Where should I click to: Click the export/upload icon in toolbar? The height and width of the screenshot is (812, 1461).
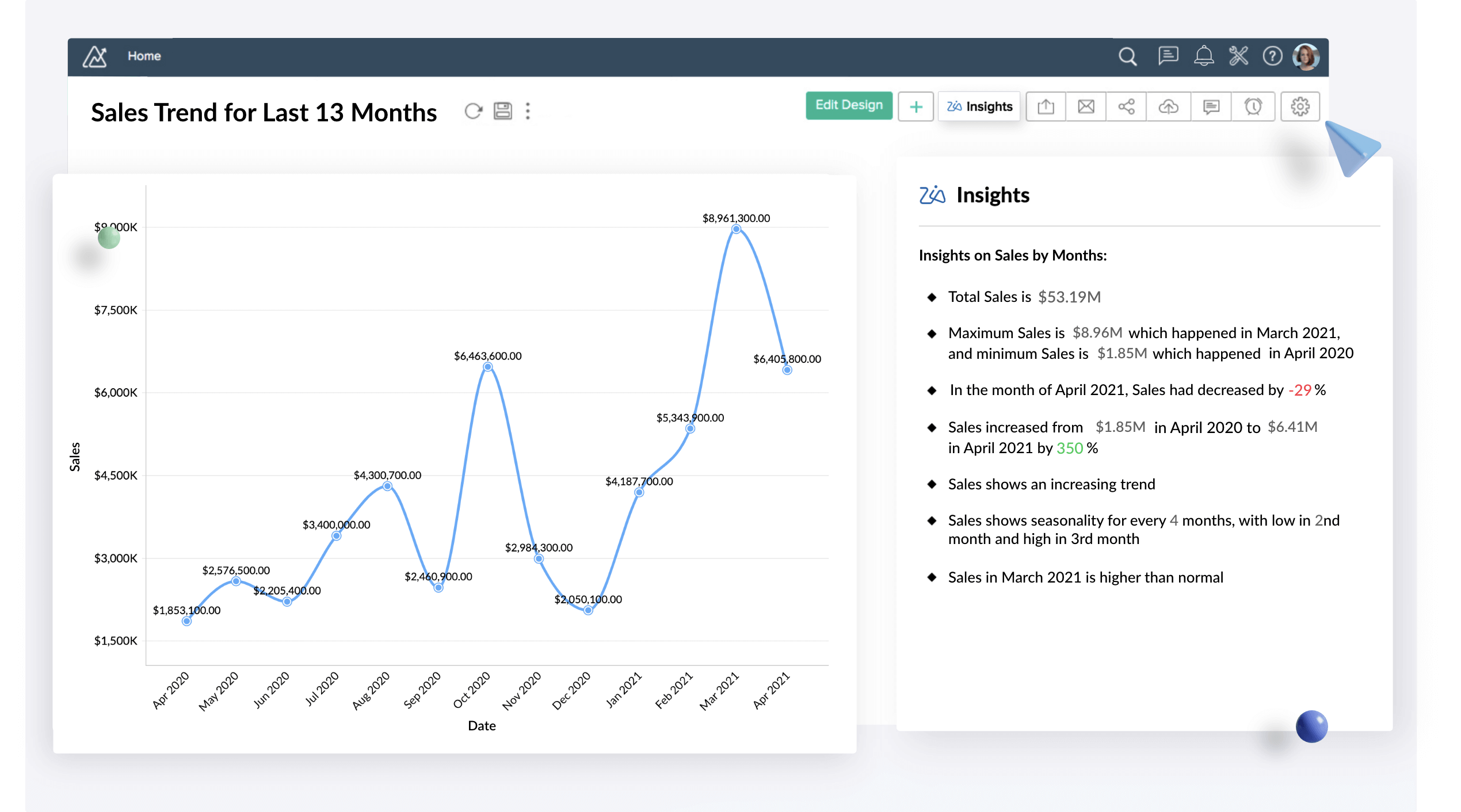(x=1045, y=106)
